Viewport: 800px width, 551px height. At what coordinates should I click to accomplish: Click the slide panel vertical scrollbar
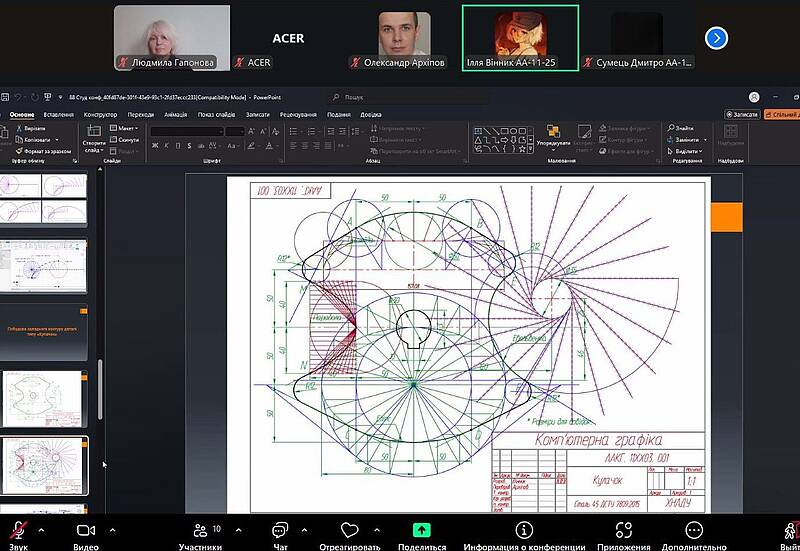point(99,390)
